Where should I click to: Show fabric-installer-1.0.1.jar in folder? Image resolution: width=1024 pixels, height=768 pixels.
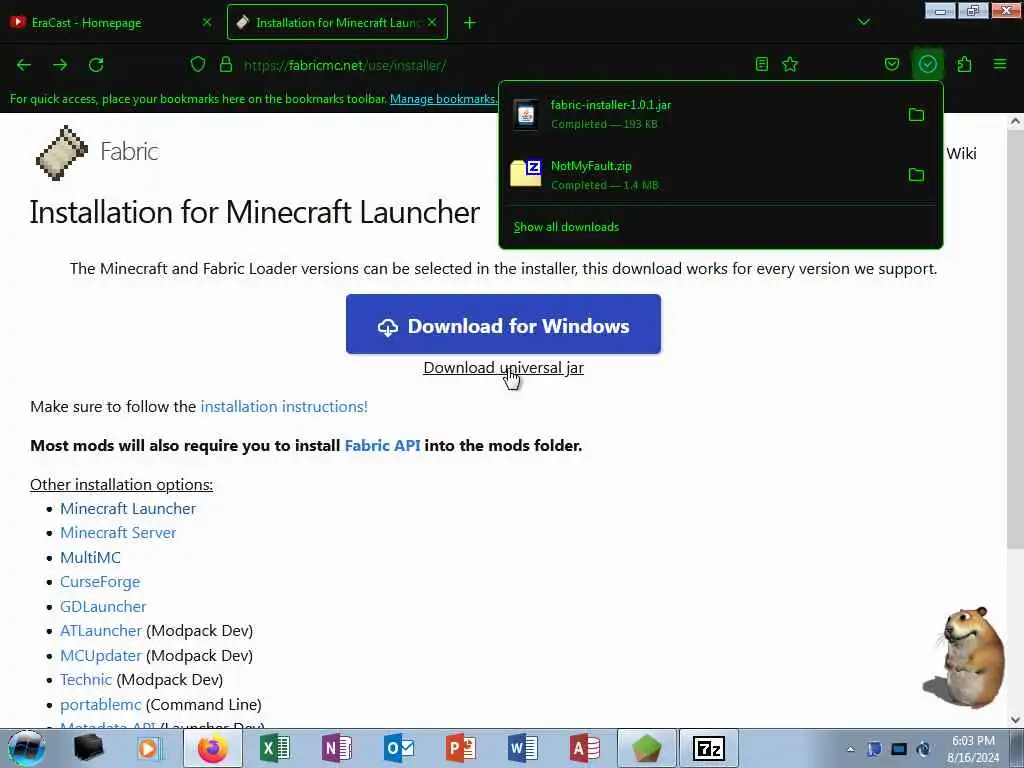pos(916,115)
